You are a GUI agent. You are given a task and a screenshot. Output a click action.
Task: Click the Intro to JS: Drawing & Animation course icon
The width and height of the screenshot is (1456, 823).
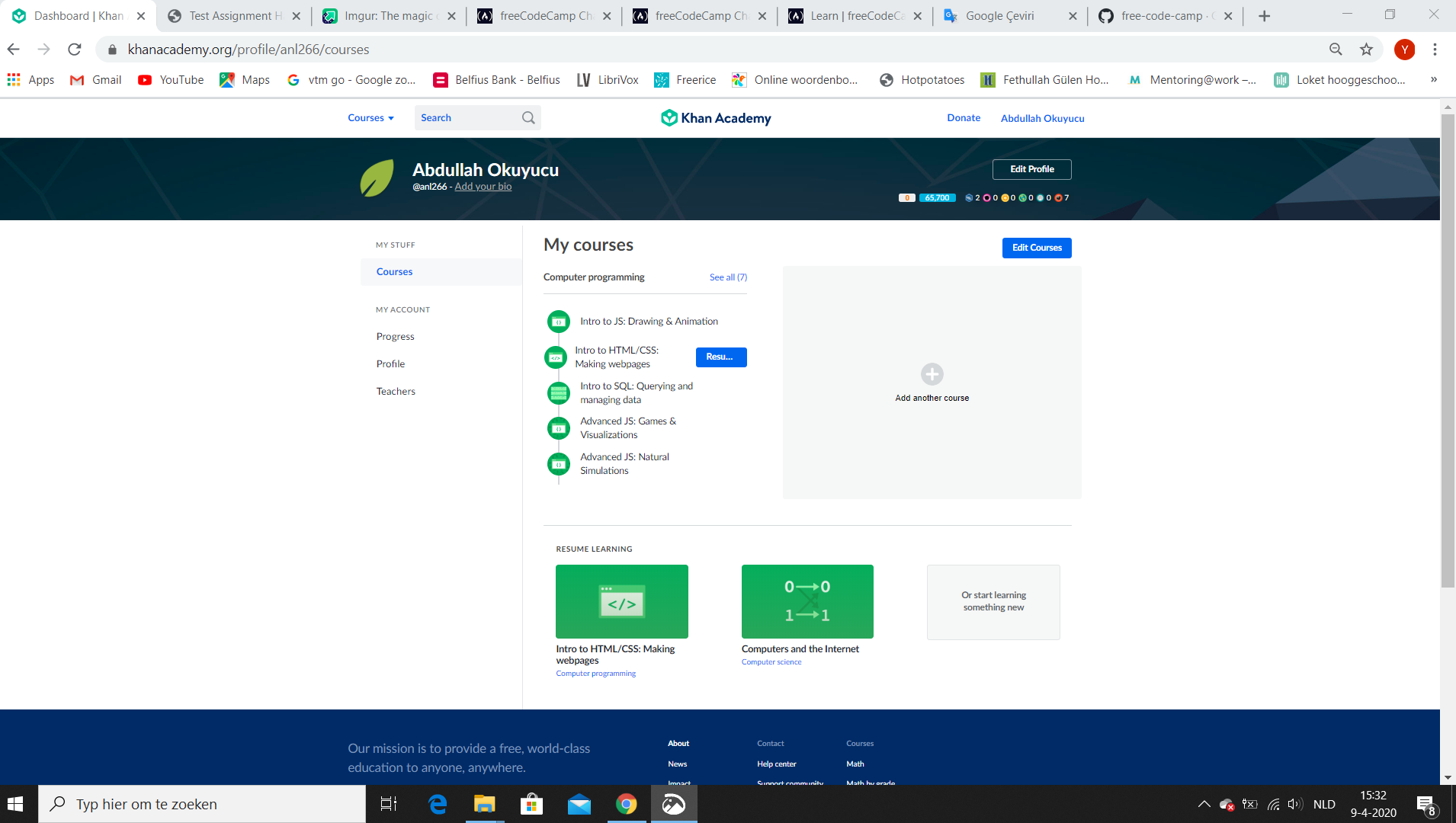[x=559, y=322]
